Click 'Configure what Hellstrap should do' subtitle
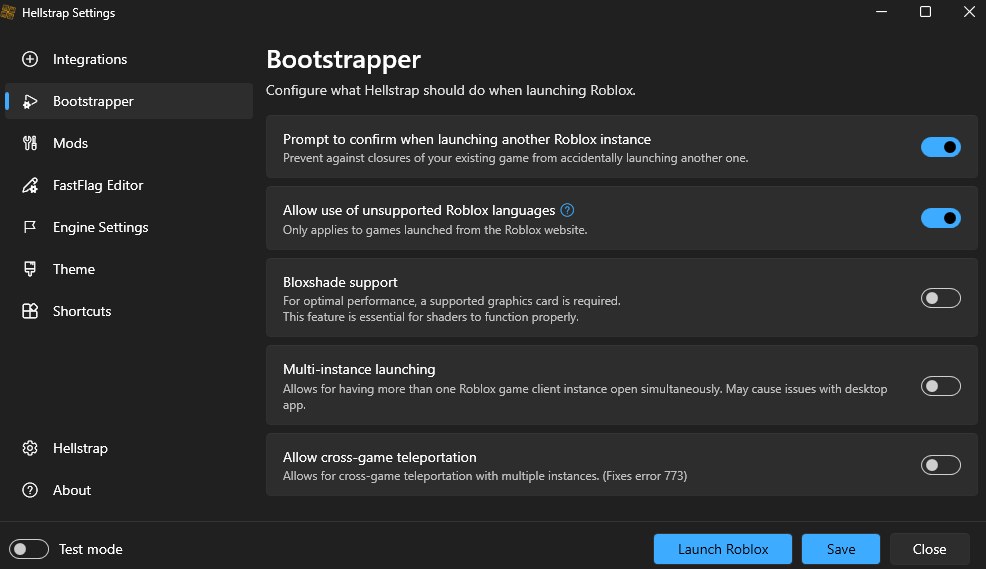 pyautogui.click(x=451, y=91)
